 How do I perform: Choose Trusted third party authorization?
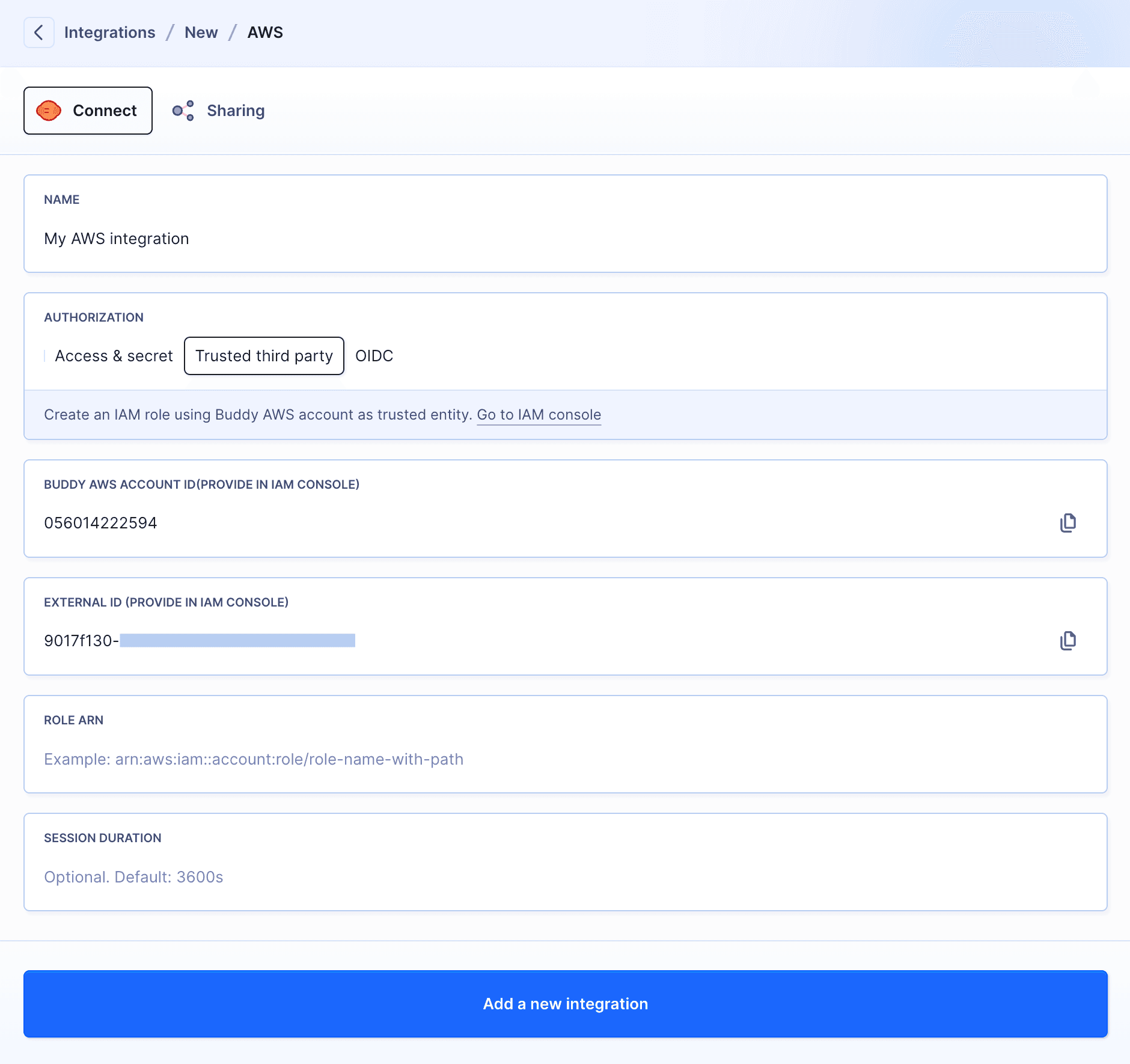point(264,356)
